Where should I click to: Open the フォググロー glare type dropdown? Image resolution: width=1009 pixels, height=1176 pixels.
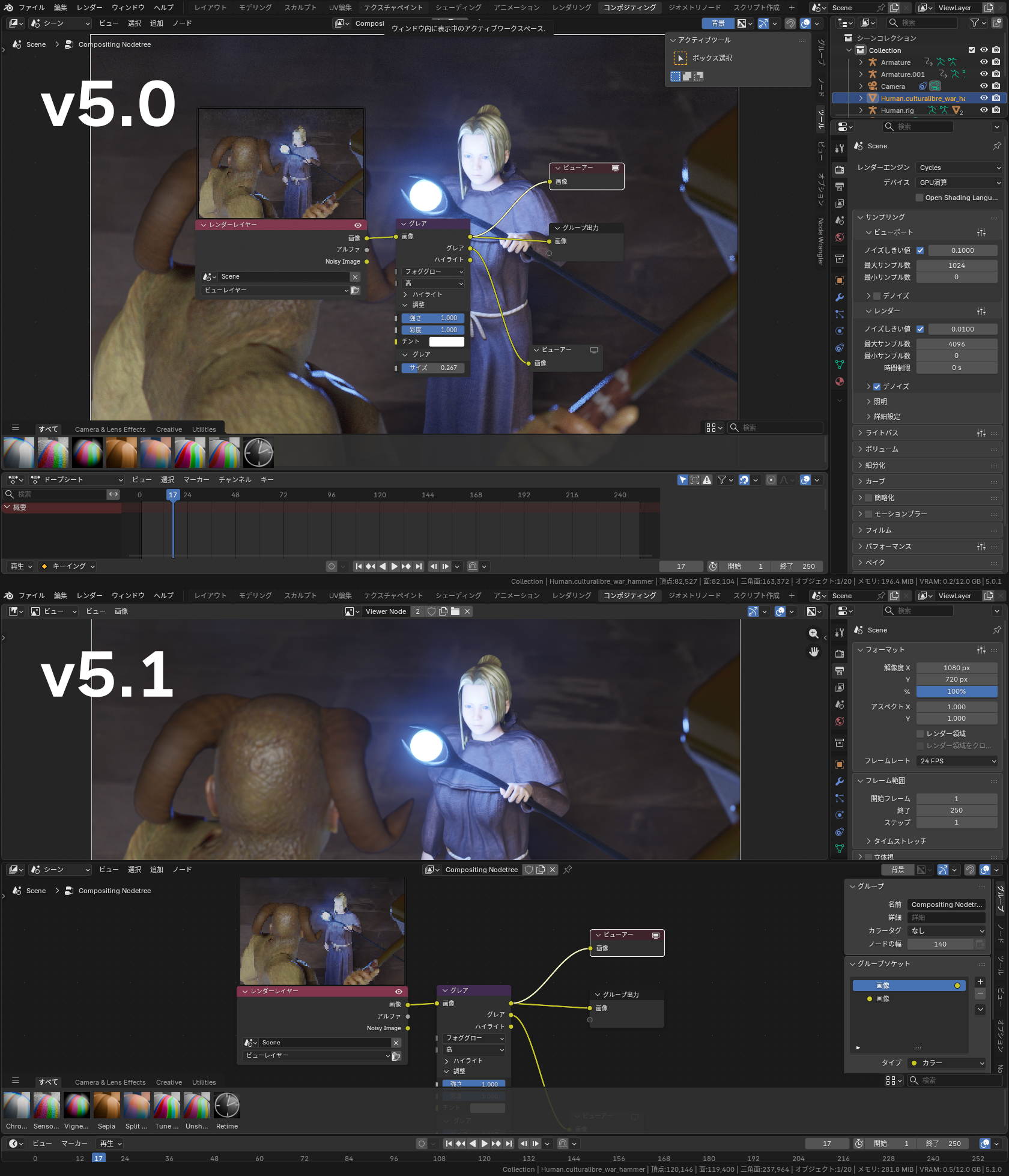pyautogui.click(x=432, y=271)
